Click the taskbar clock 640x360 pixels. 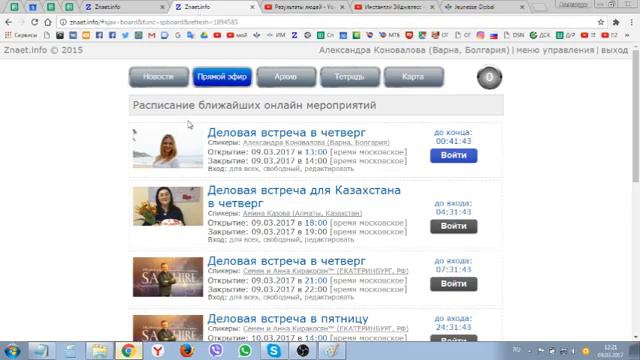click(x=610, y=351)
